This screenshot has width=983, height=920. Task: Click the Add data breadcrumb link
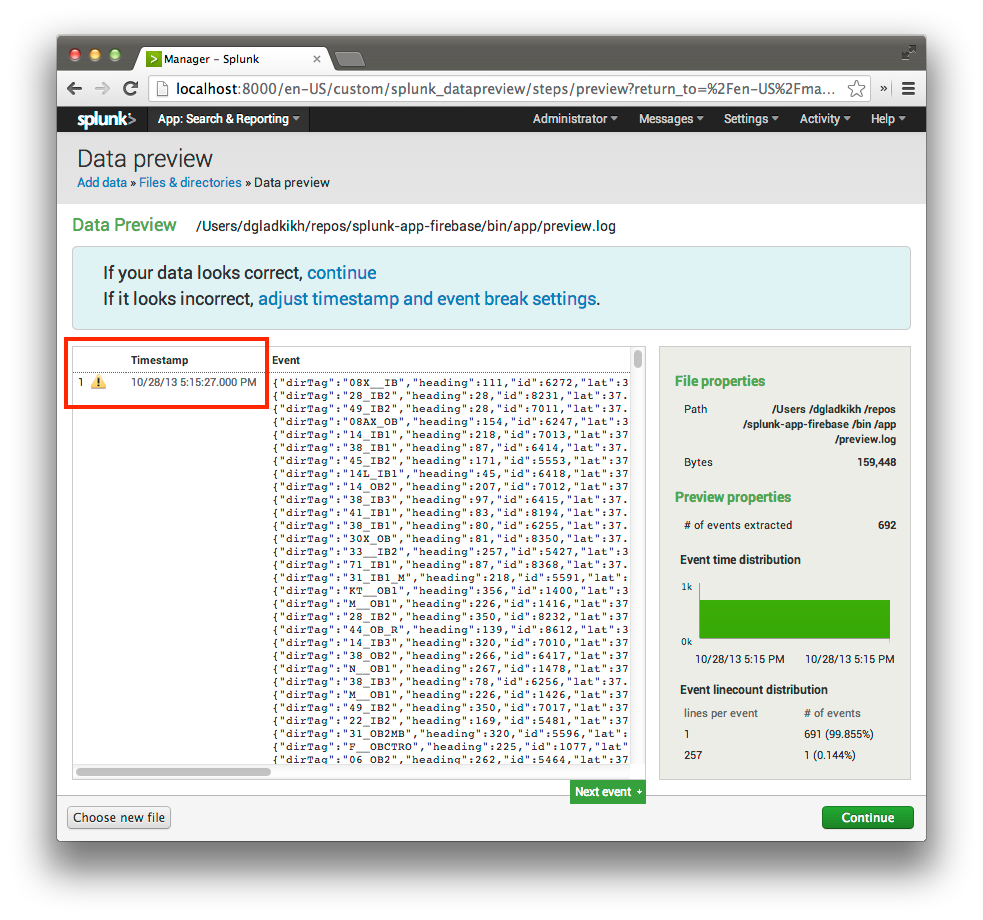[102, 182]
